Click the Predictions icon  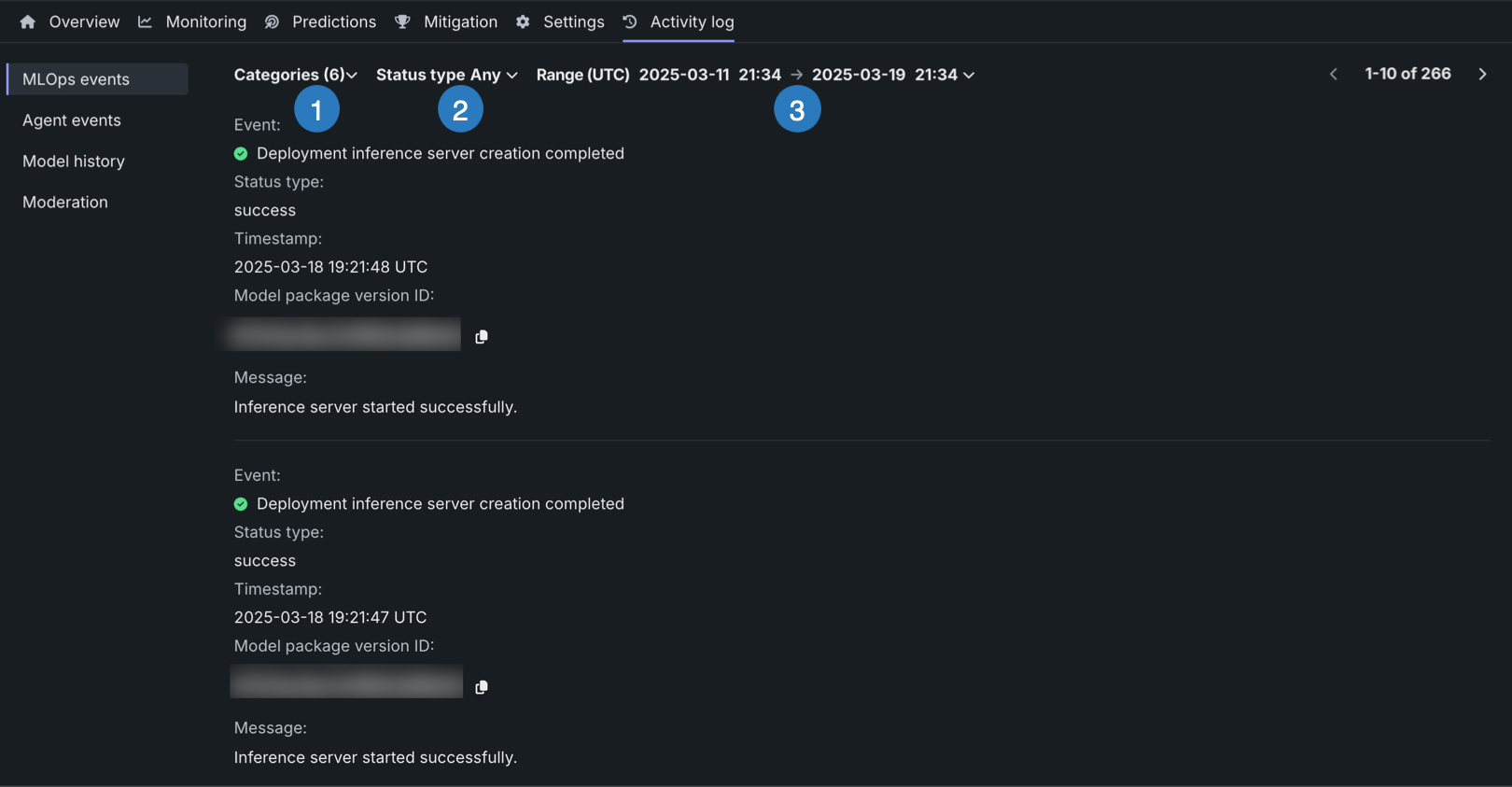point(272,21)
